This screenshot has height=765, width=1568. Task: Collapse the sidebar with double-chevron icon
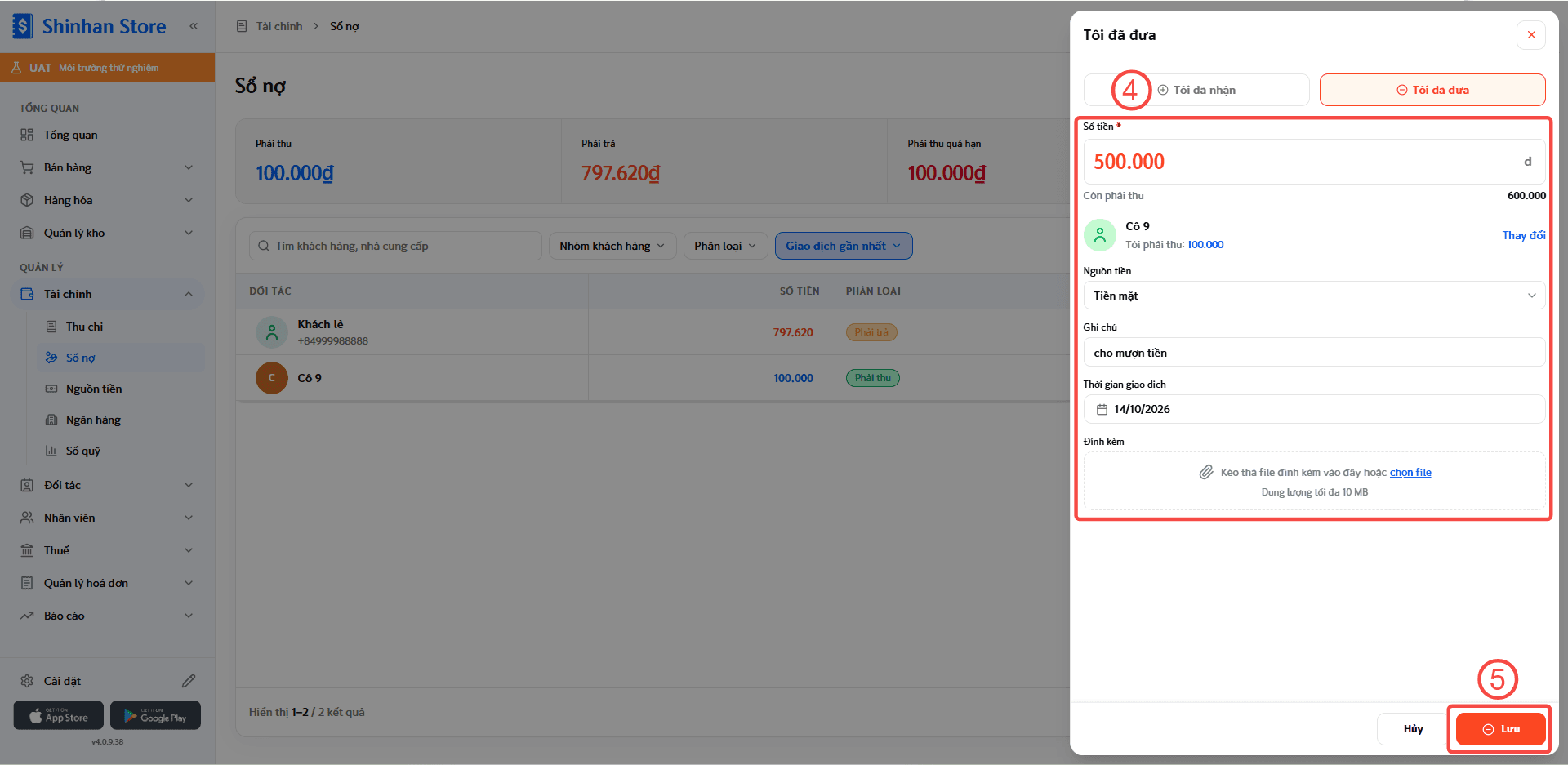[x=194, y=26]
